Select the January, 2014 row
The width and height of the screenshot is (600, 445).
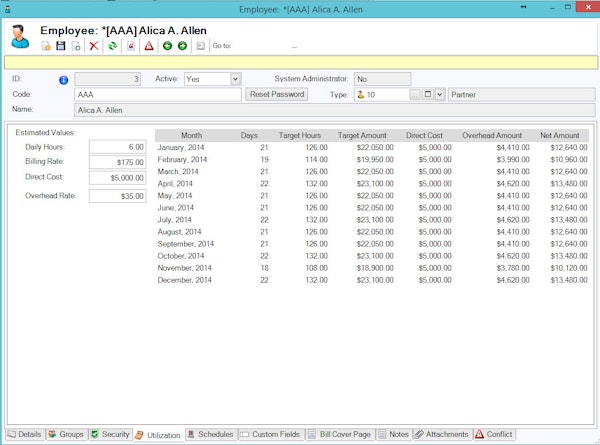[x=372, y=147]
